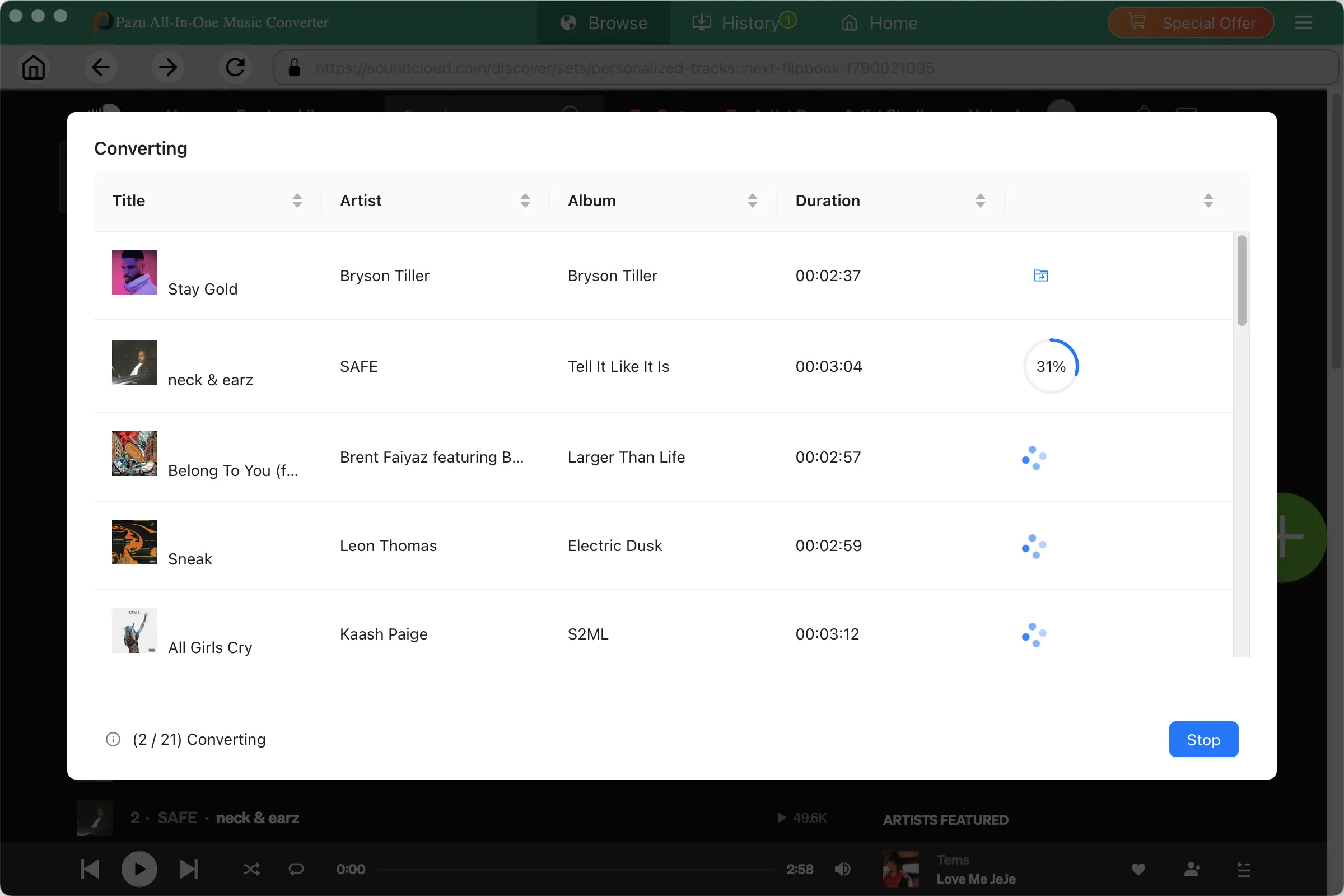Sort the table by Artist
Viewport: 1344px width, 896px height.
525,200
